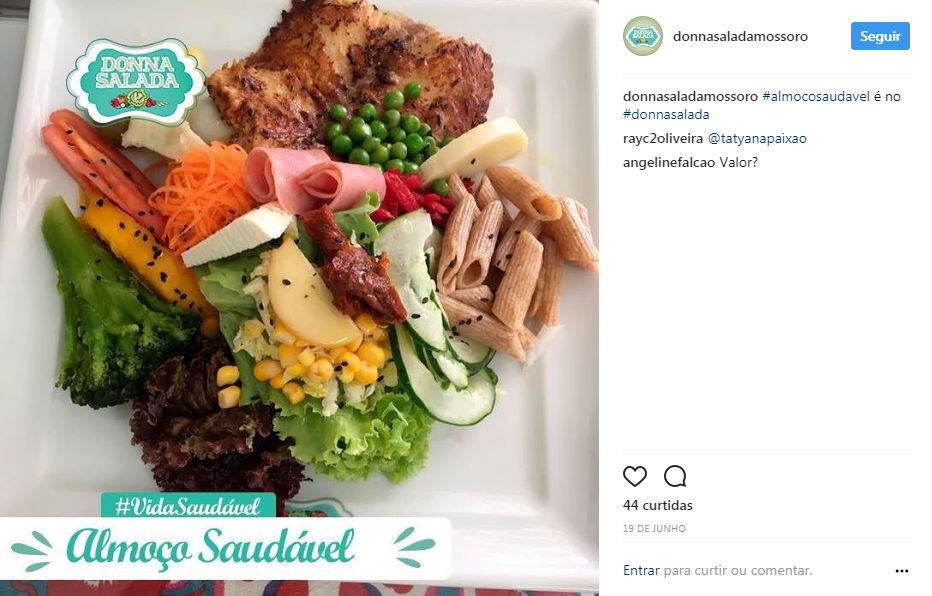This screenshot has width=932, height=596.
Task: Select the Donna Salada logo badge on photo
Action: tap(137, 81)
